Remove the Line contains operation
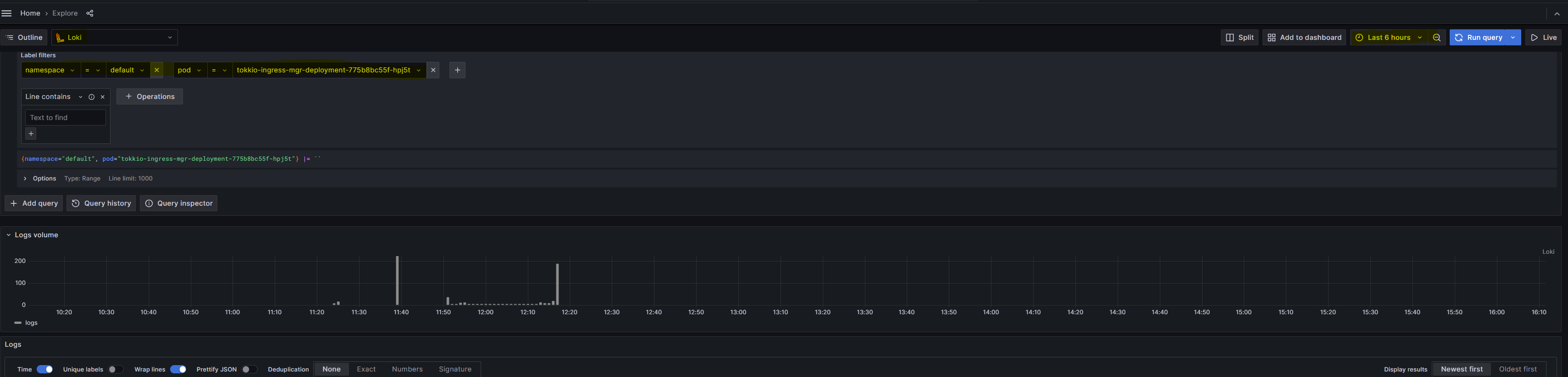1568x377 pixels. coord(103,97)
